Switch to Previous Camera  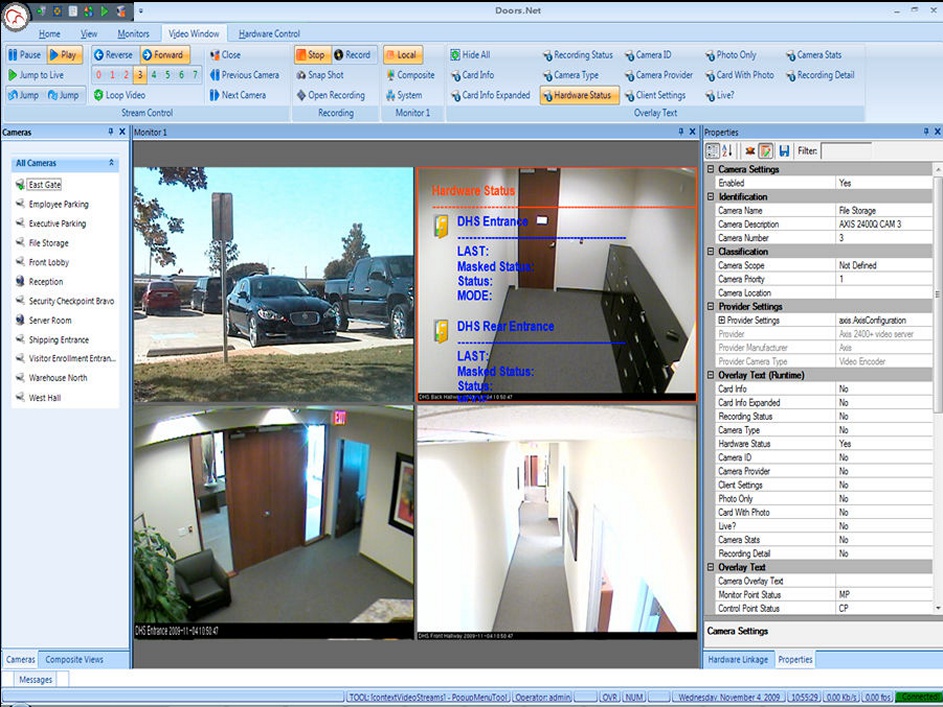pos(245,75)
